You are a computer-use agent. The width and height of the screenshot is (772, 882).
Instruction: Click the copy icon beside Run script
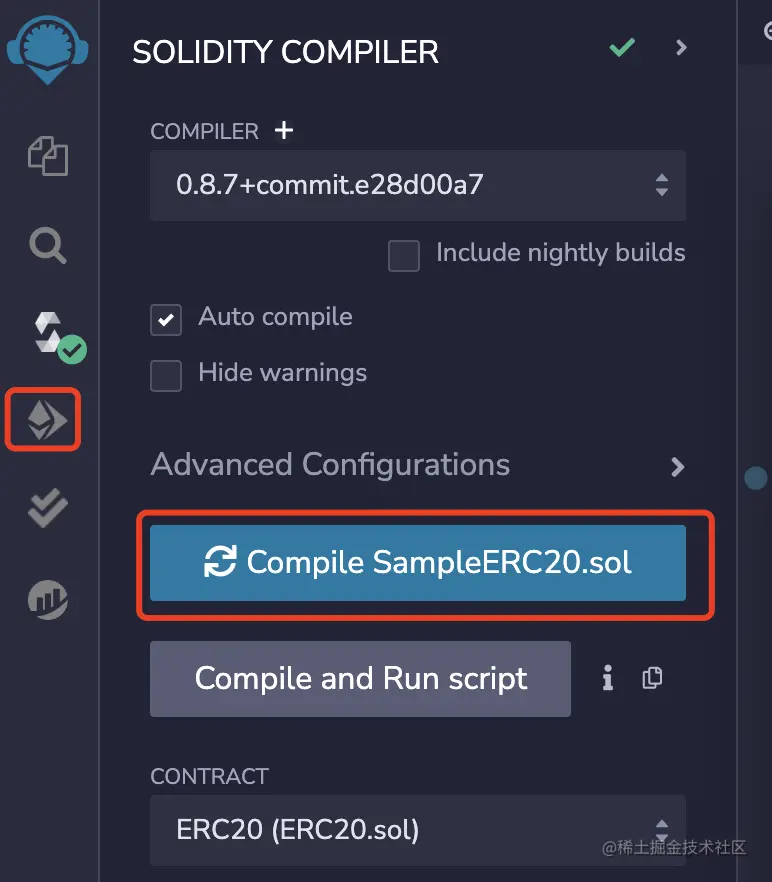coord(652,678)
